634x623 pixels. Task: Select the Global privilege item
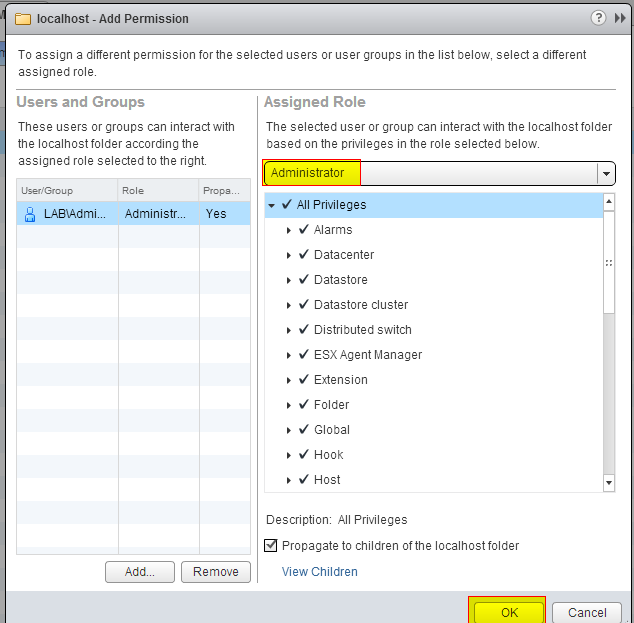331,430
